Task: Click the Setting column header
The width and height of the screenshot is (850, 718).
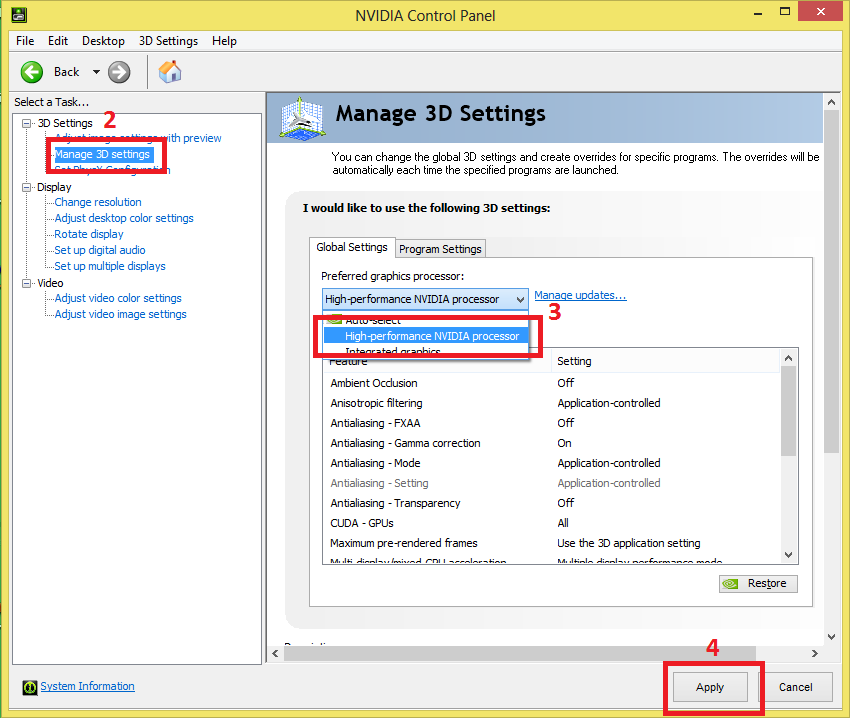Action: pyautogui.click(x=666, y=361)
